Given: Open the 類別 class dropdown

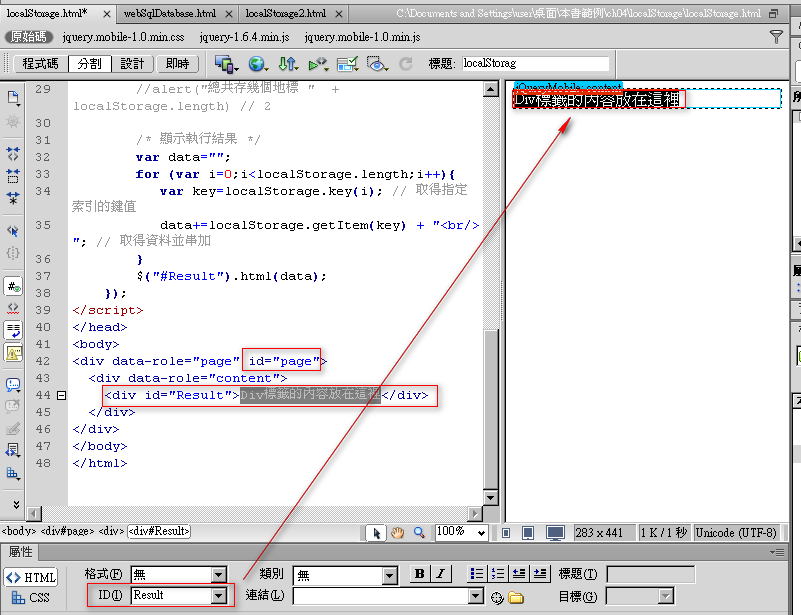Looking at the screenshot, I should (390, 576).
